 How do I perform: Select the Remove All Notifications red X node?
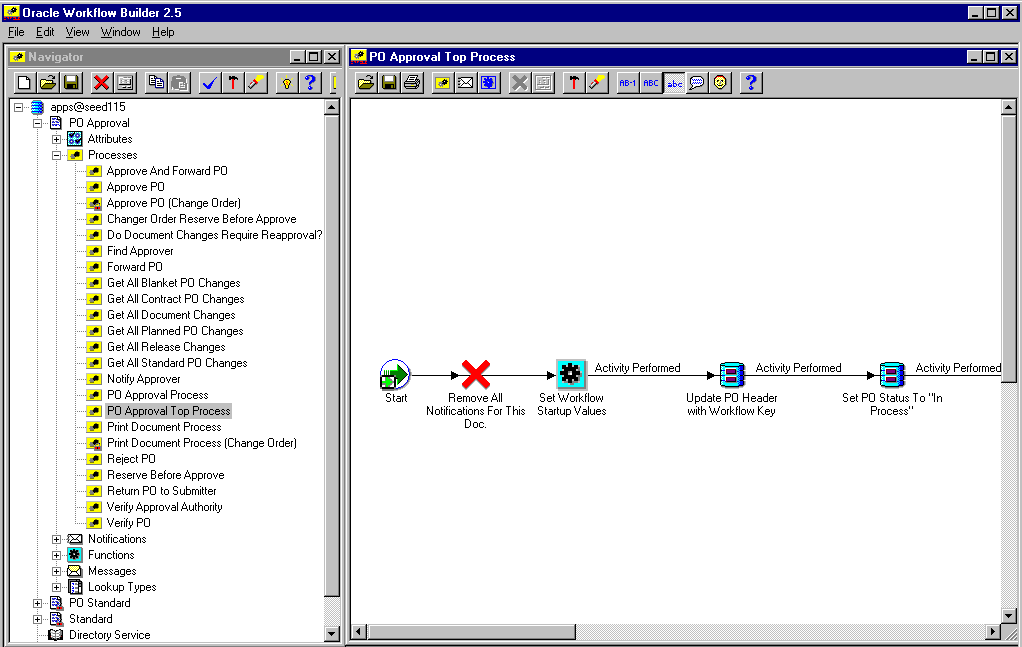(x=476, y=375)
